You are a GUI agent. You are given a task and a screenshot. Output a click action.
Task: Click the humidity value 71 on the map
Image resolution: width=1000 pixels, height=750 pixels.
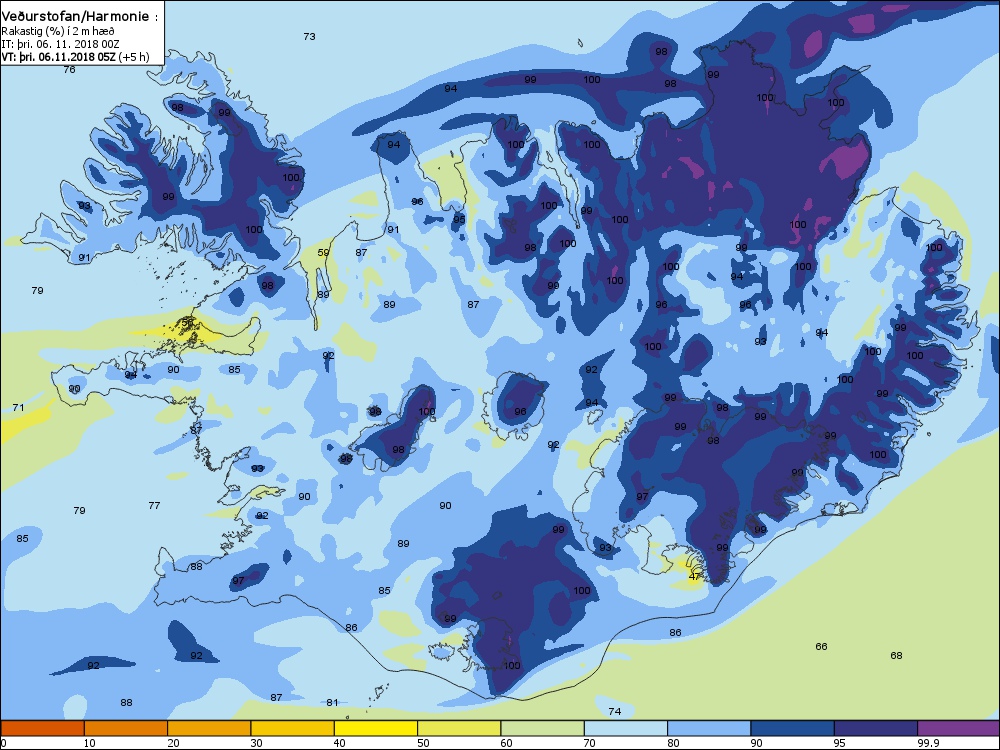coord(18,408)
